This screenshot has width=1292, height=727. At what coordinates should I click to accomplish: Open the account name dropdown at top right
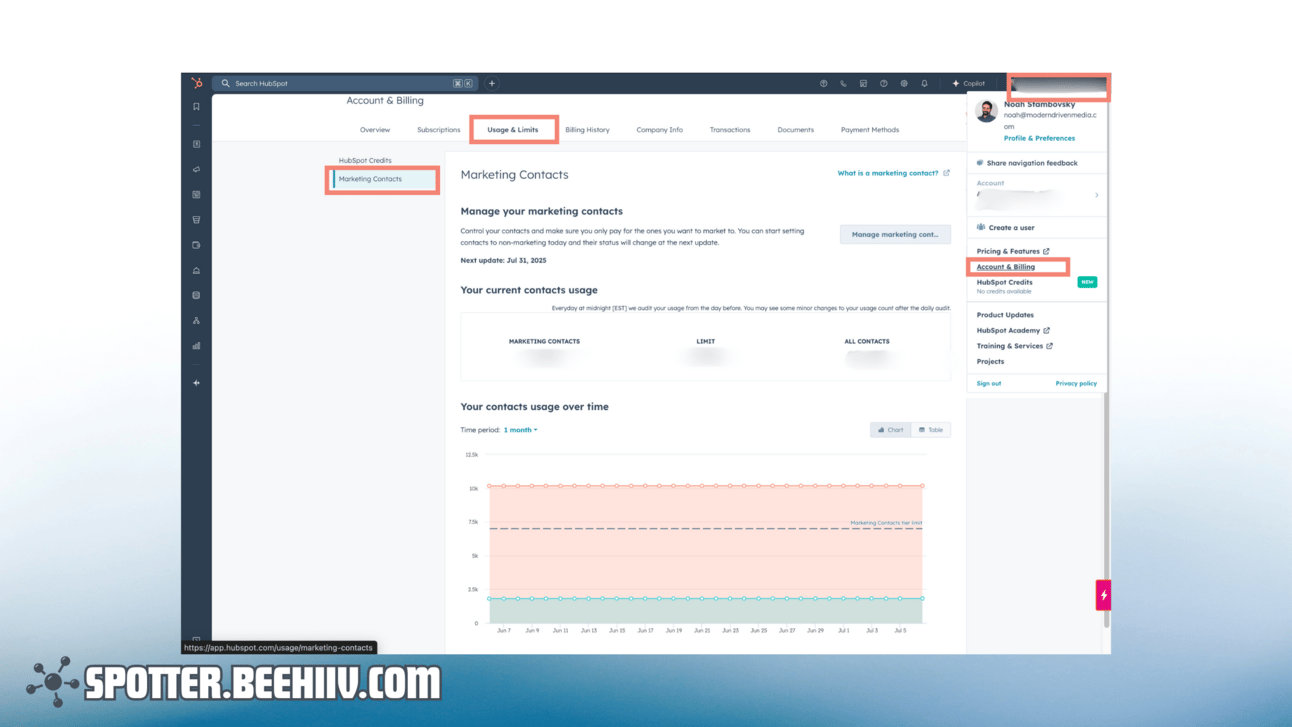pyautogui.click(x=1058, y=85)
